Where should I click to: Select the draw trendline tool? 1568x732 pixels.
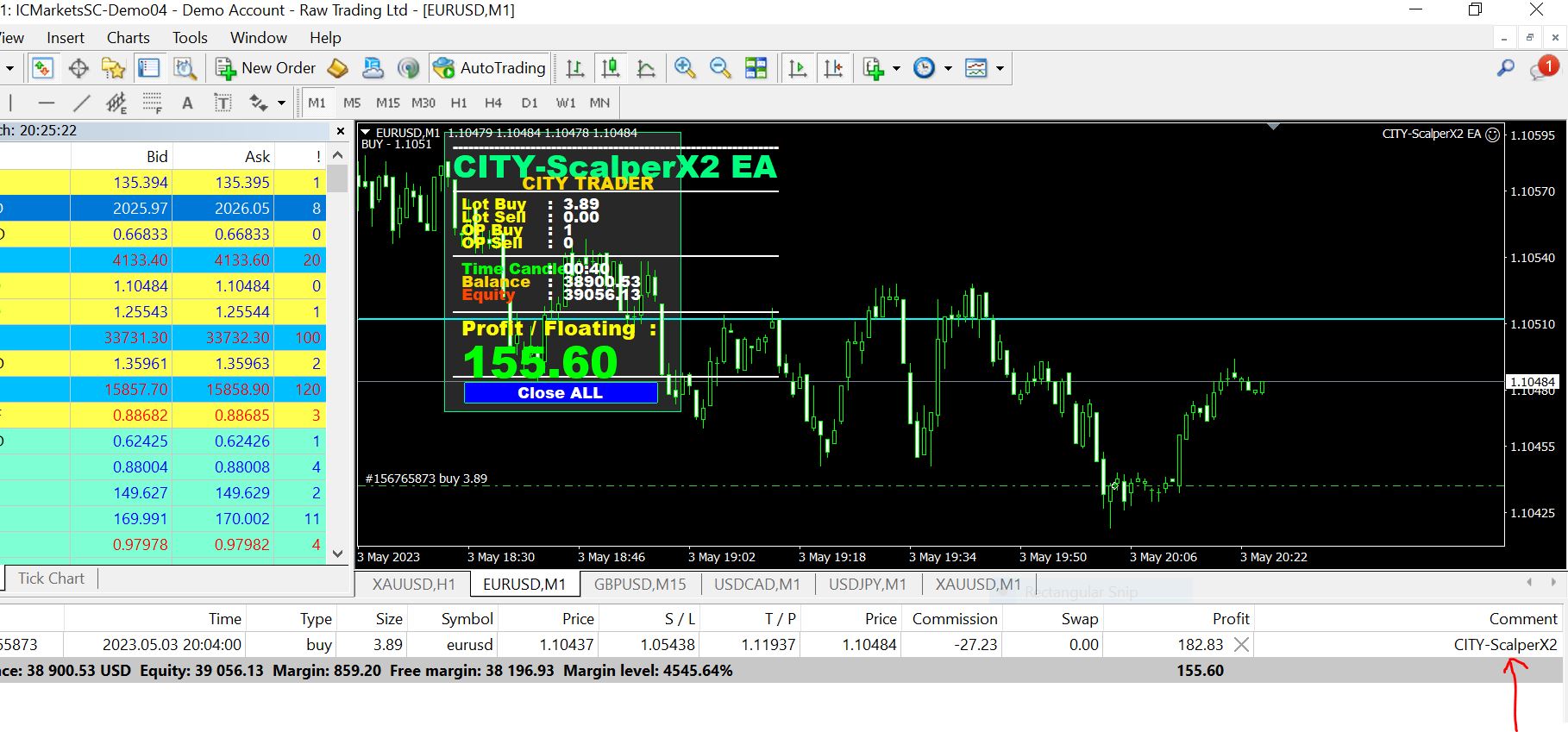tap(82, 103)
